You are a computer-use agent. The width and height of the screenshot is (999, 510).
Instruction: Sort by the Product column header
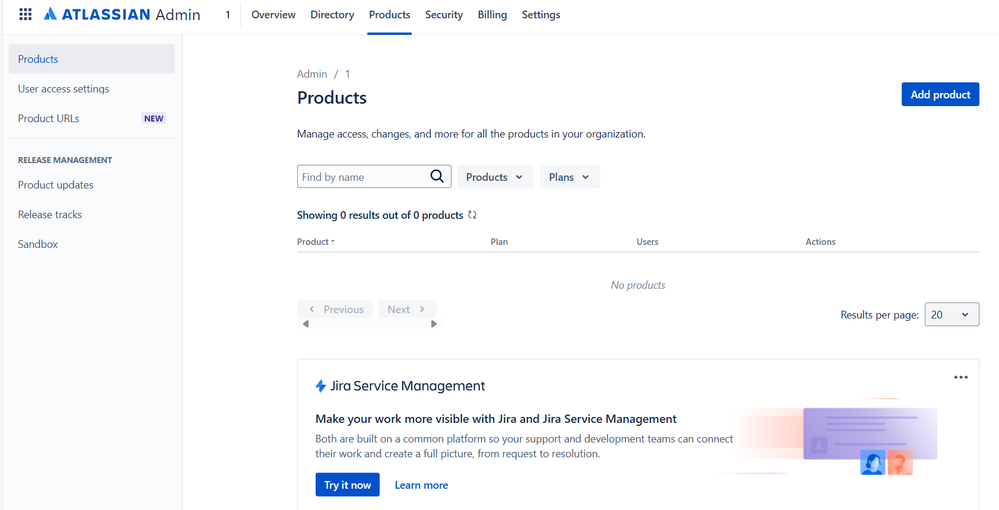316,242
